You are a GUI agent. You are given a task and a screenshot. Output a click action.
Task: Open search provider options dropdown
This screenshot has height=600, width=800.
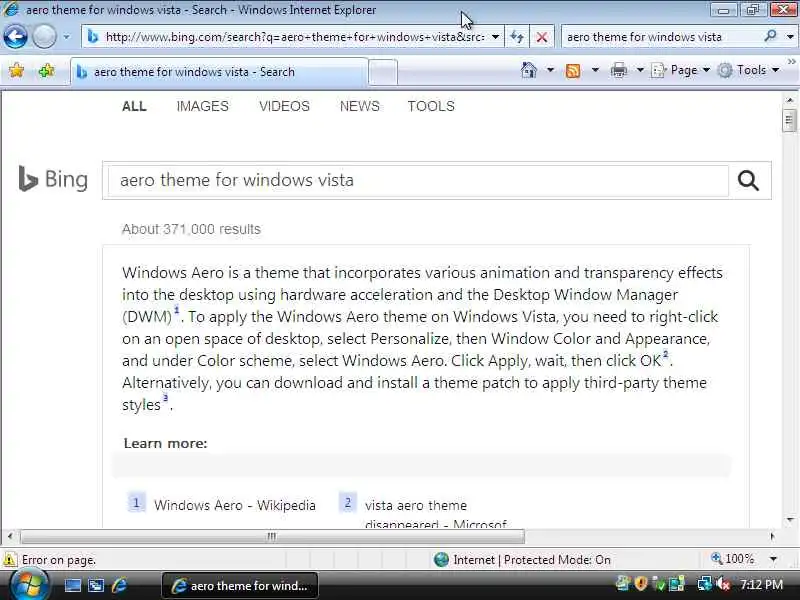point(790,37)
